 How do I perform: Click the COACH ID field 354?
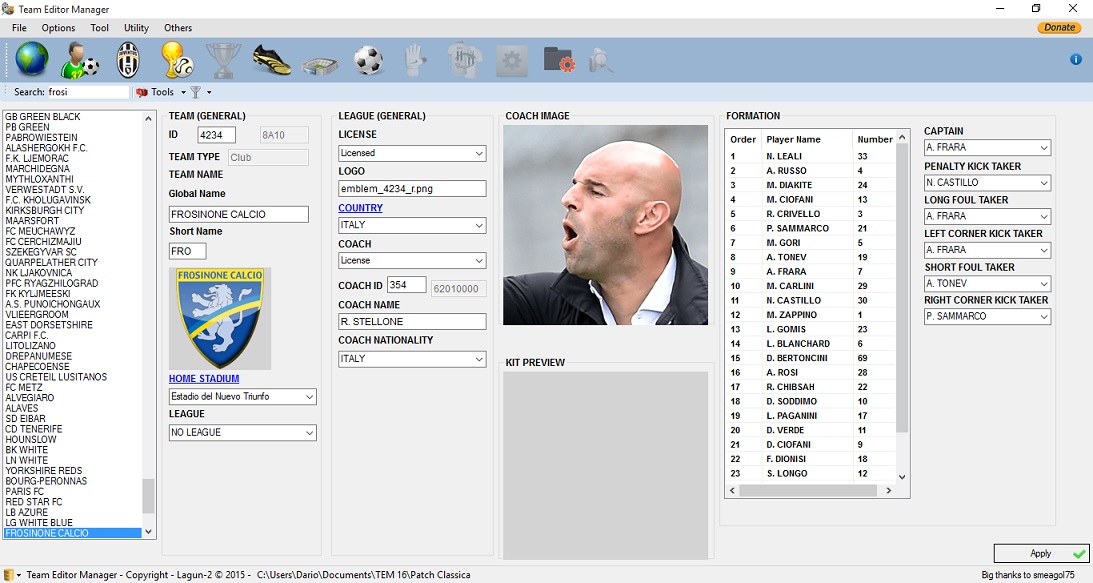[406, 285]
